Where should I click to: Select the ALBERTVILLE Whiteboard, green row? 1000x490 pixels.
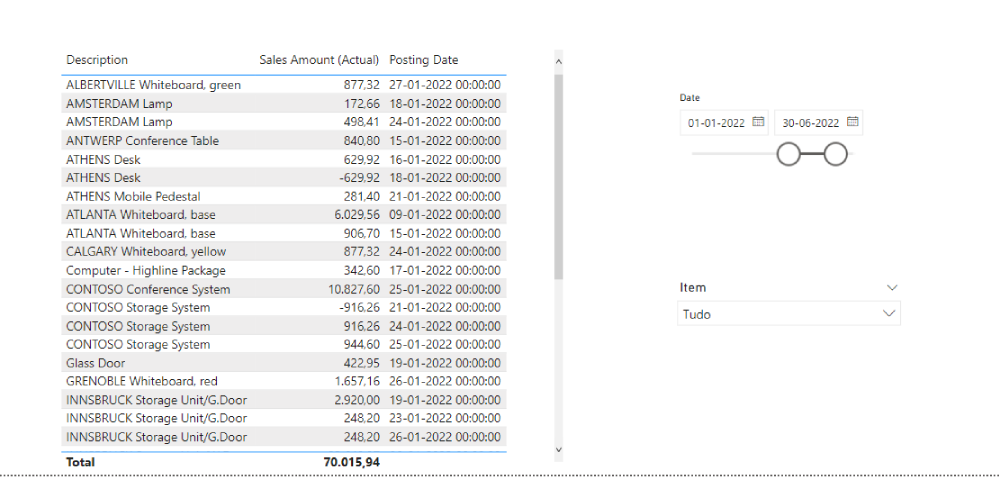[153, 85]
